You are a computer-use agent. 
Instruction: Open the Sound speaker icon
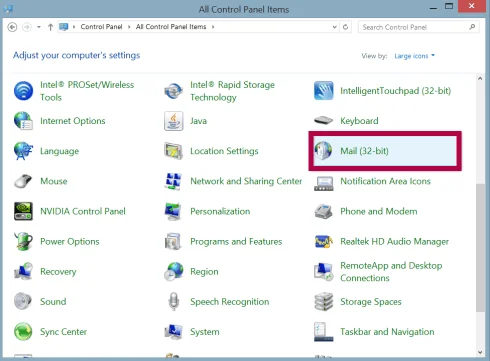23,301
